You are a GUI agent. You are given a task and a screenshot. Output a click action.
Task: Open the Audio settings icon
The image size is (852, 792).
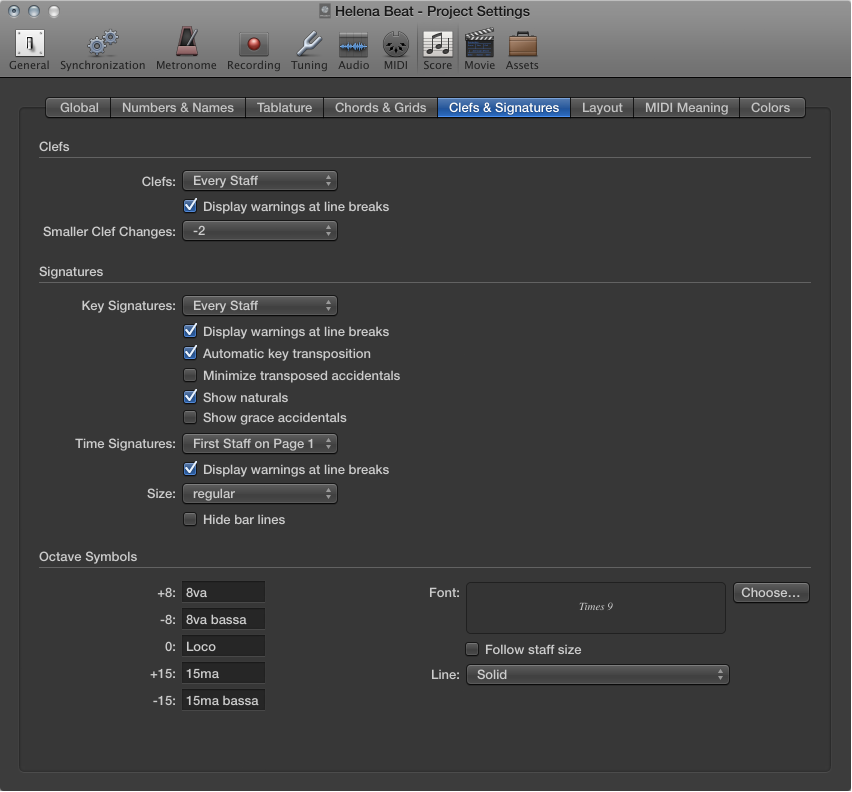pos(352,44)
